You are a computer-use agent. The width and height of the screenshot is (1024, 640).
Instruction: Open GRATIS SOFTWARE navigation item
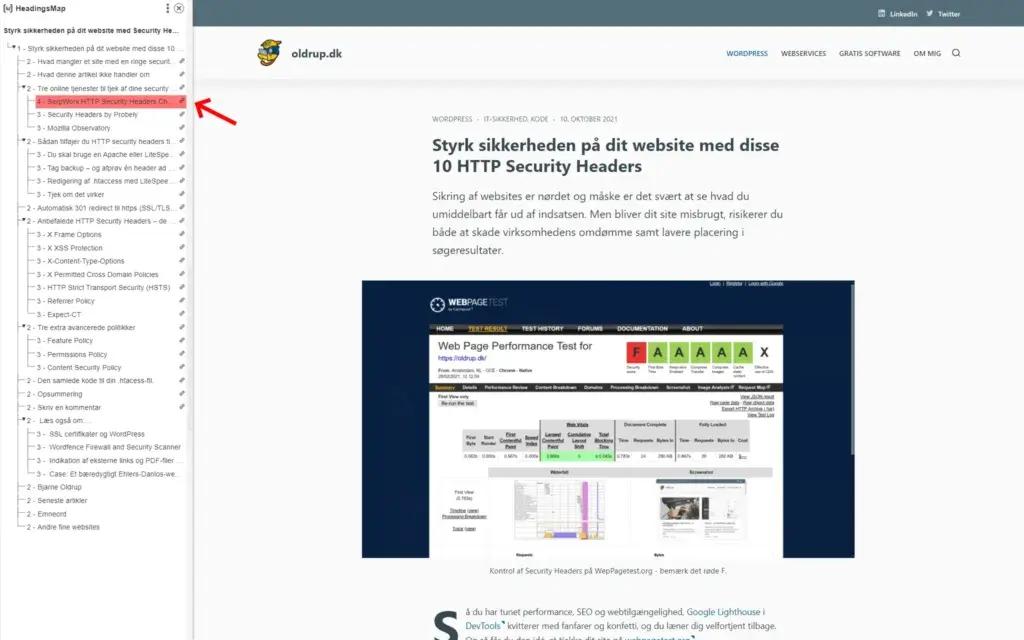(869, 54)
